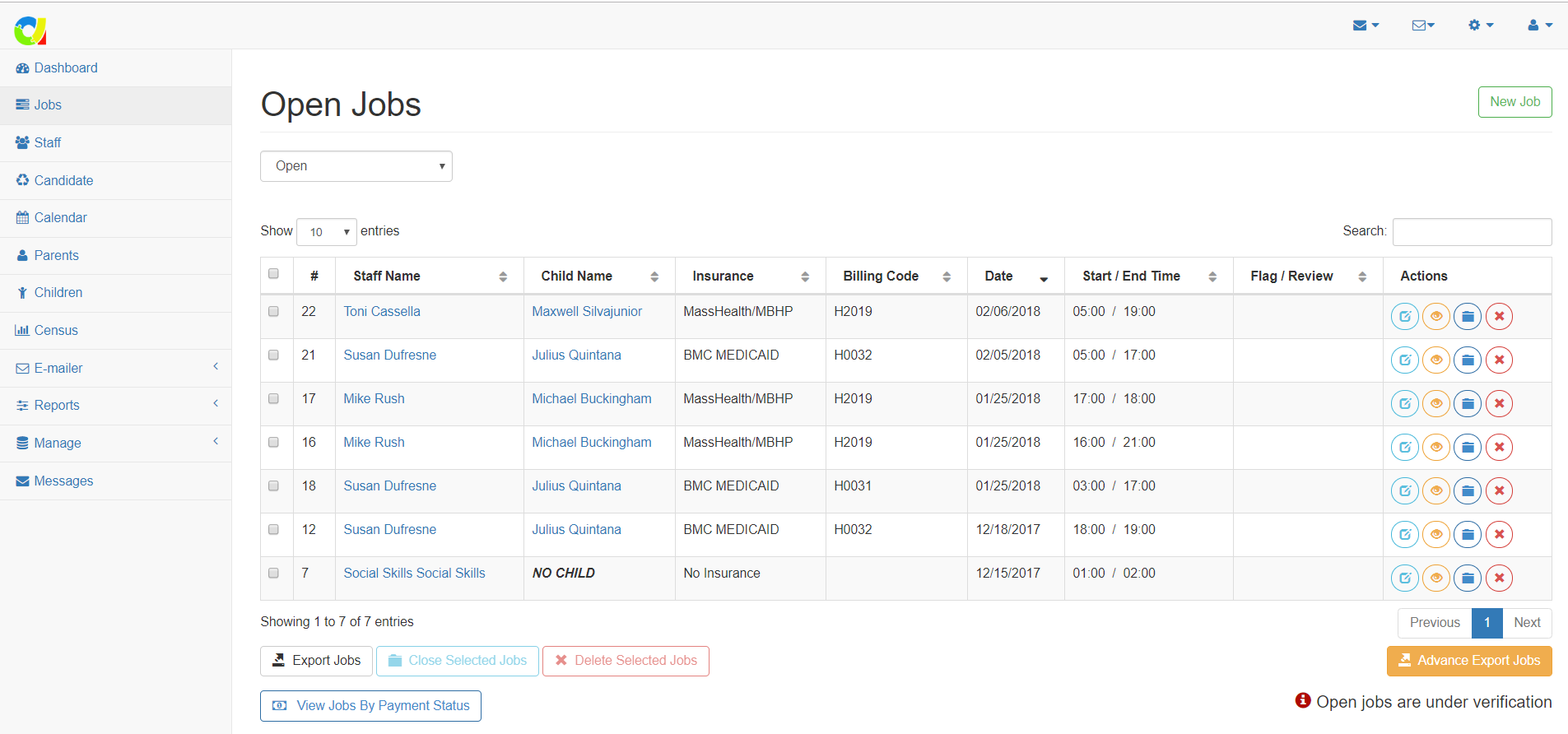
Task: Click the orange view eye icon for job 21
Action: click(x=1435, y=360)
